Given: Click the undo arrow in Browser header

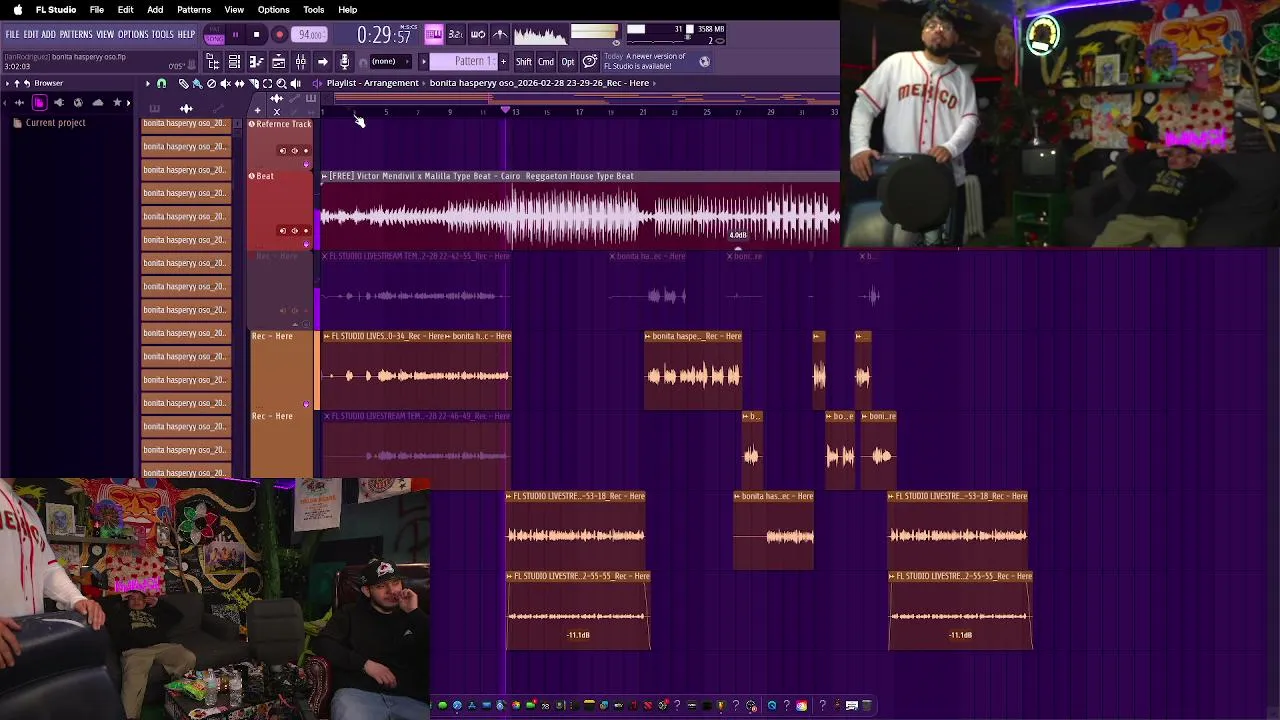Looking at the screenshot, I should click(x=27, y=83).
